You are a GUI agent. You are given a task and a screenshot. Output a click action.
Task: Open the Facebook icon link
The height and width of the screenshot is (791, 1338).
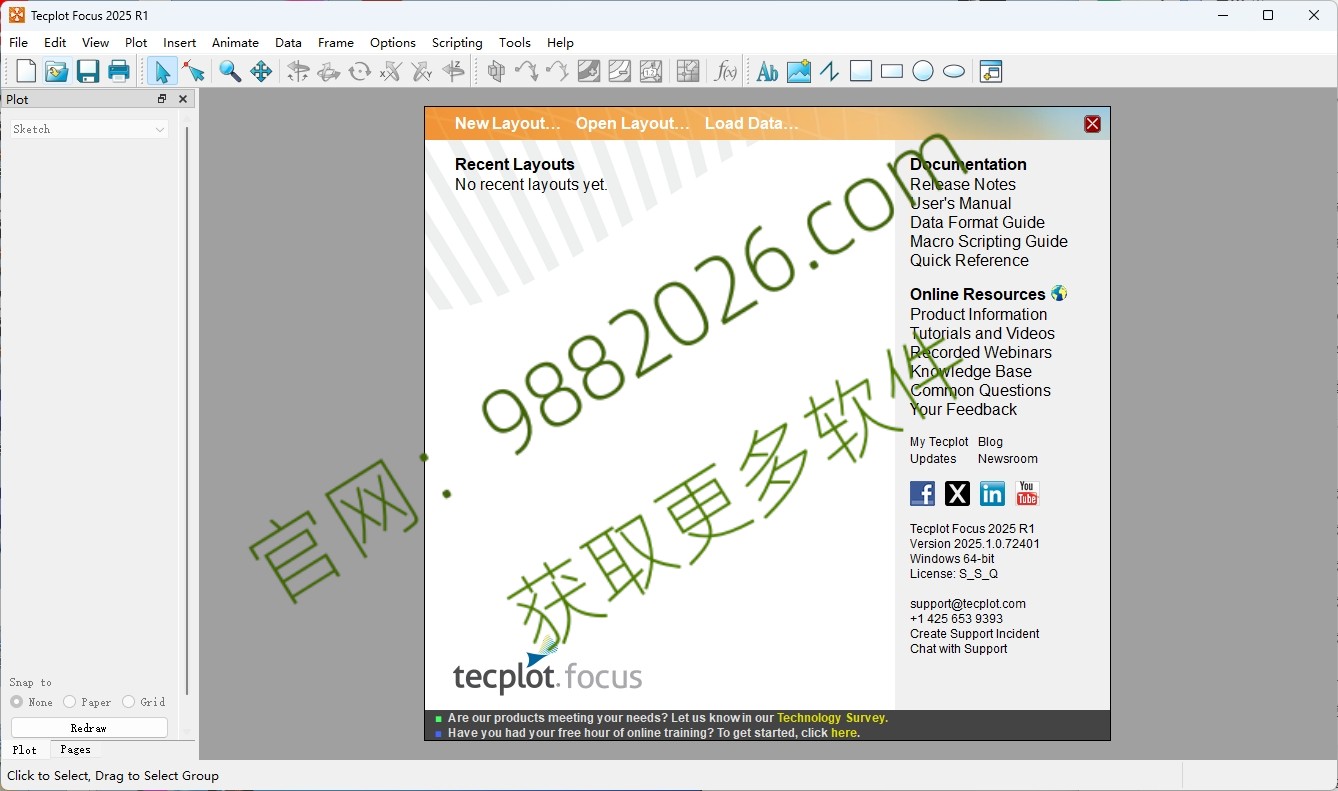pyautogui.click(x=922, y=493)
